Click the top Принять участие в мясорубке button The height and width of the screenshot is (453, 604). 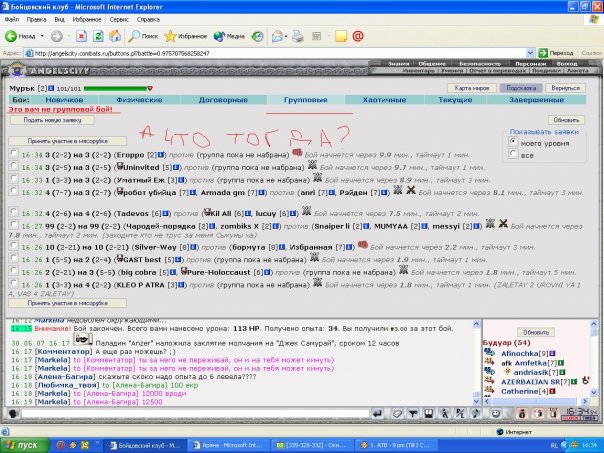pos(67,141)
